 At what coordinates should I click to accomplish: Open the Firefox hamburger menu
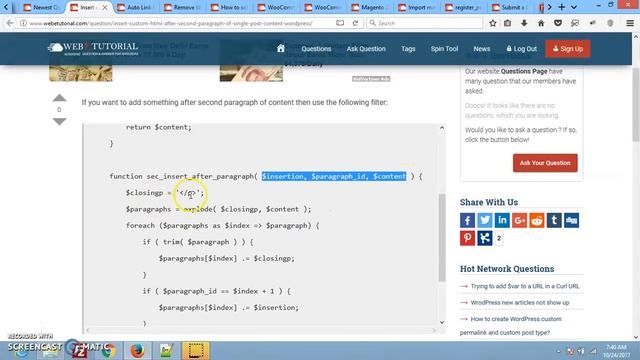[x=630, y=23]
